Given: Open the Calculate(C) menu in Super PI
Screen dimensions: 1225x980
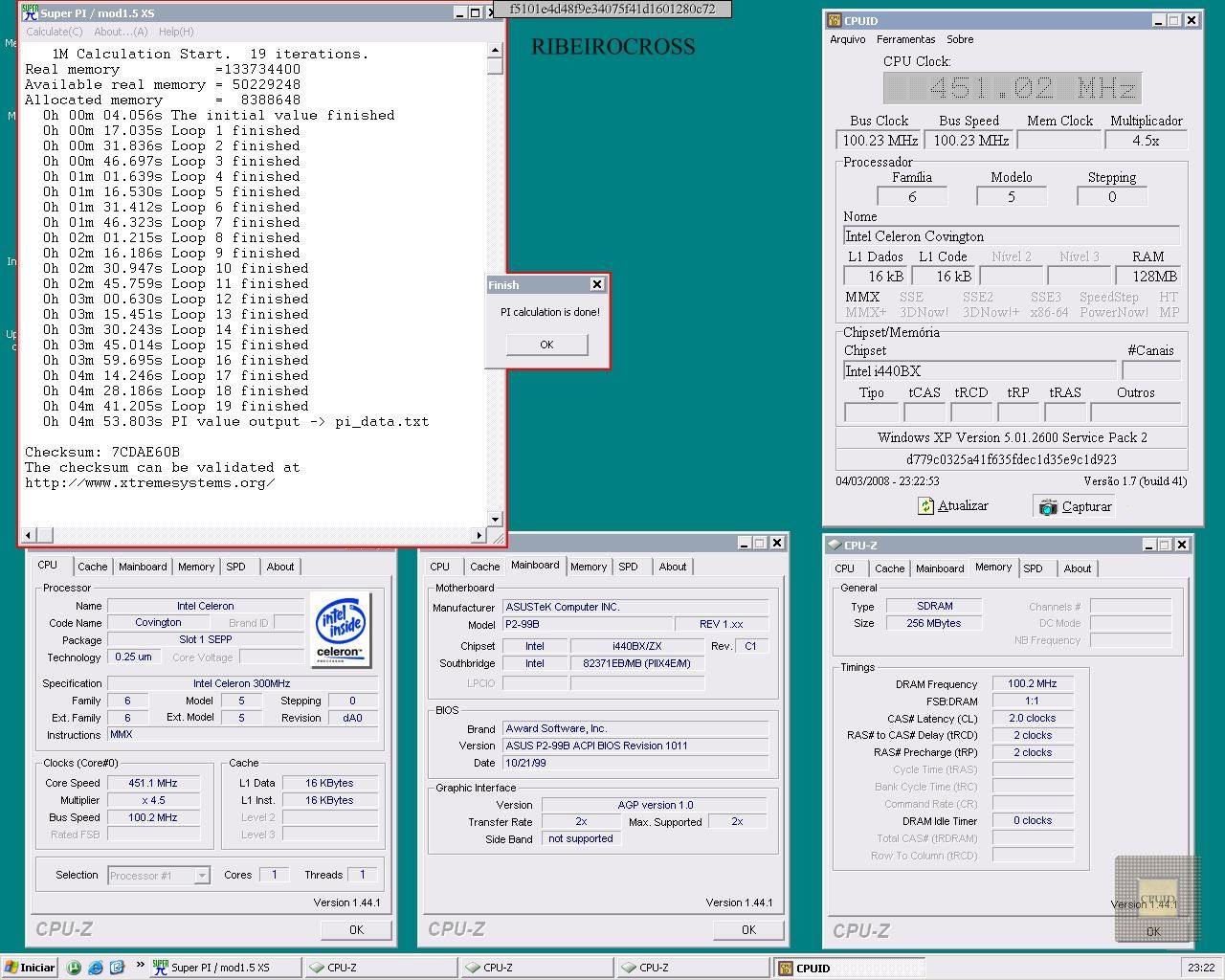Looking at the screenshot, I should coord(55,32).
